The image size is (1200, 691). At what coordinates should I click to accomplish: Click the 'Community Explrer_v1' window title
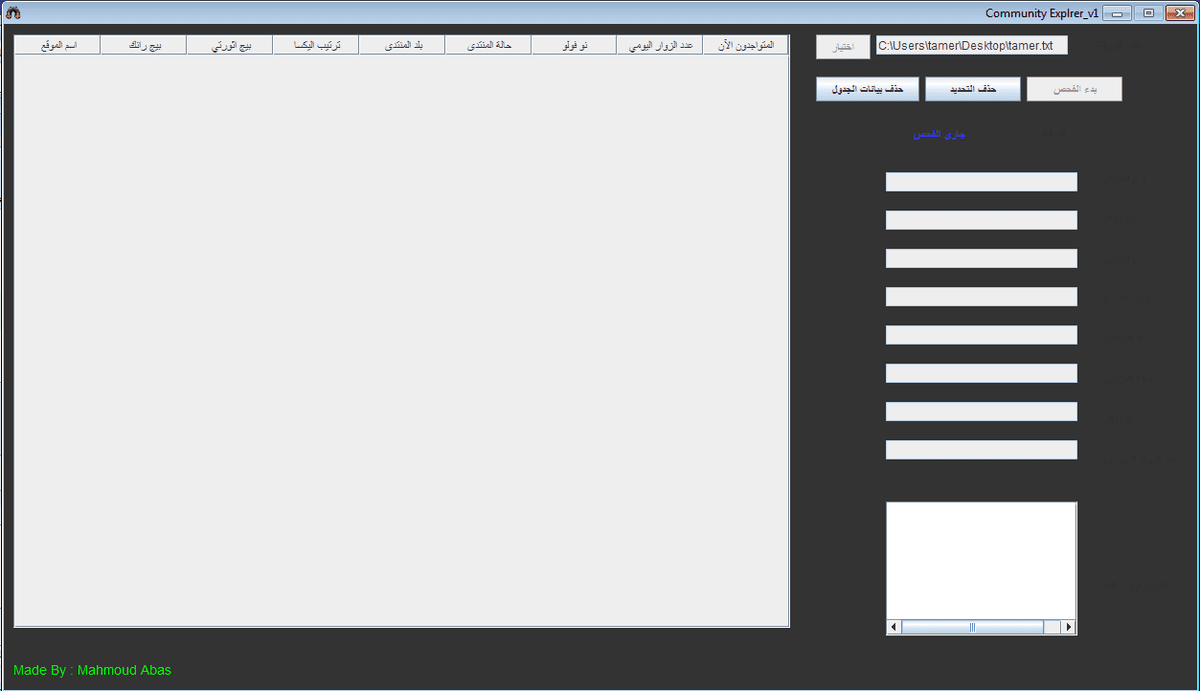[x=1042, y=13]
